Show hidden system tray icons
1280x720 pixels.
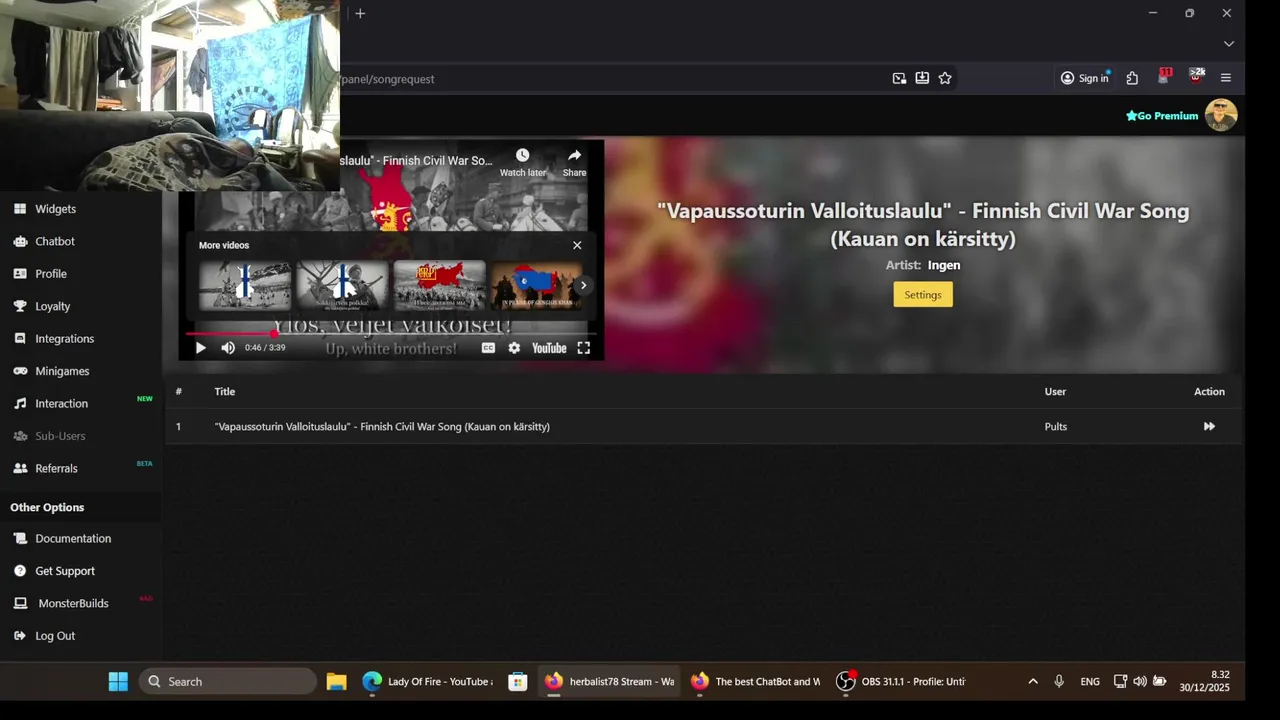pyautogui.click(x=1033, y=682)
